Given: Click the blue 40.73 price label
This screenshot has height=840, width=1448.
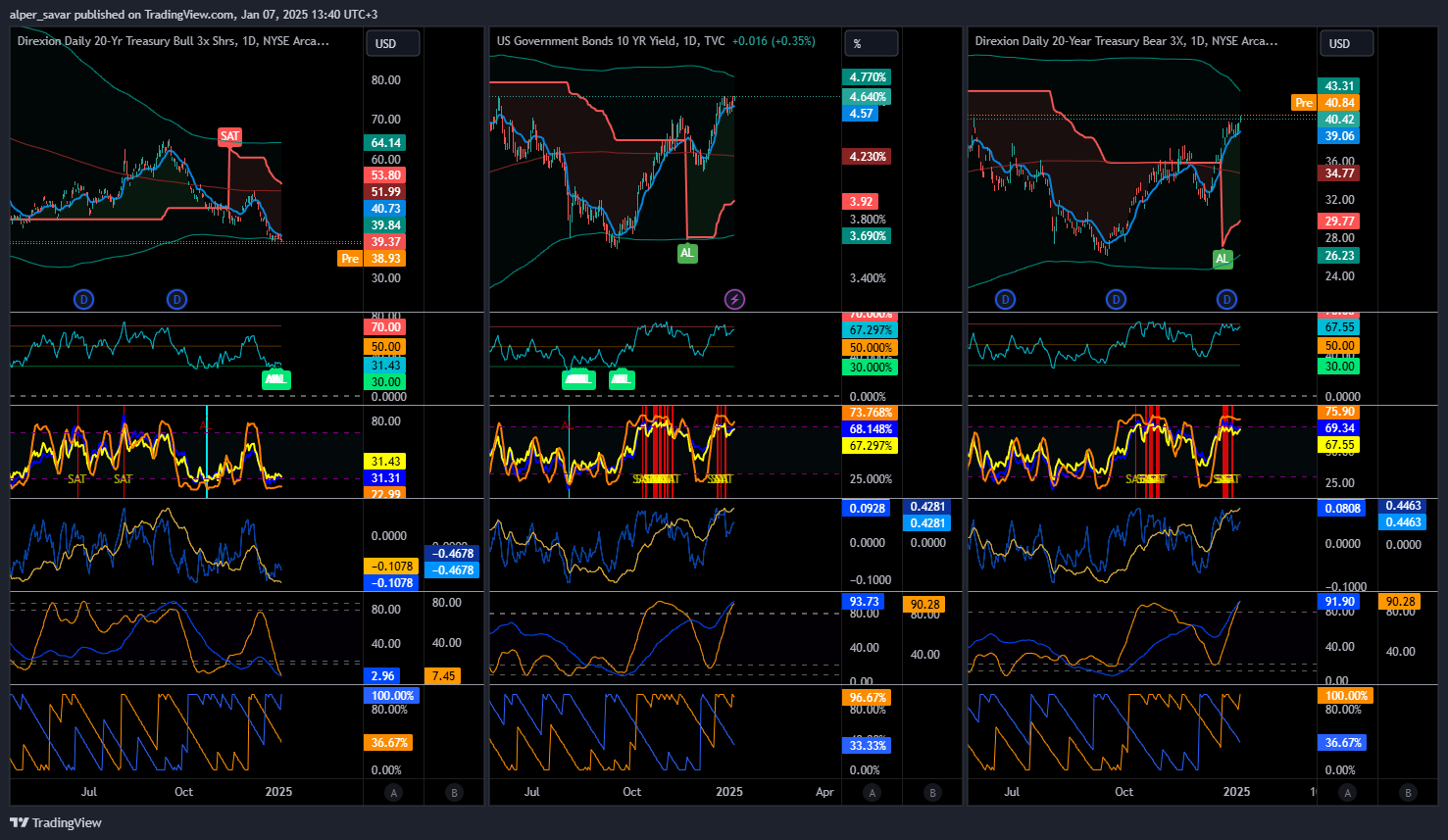Looking at the screenshot, I should click(386, 209).
